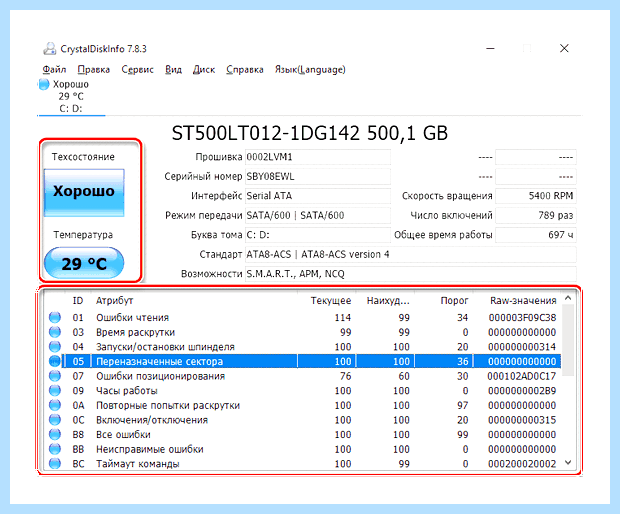Close the CrystalDiskInfo window
The width and height of the screenshot is (620, 514).
(x=564, y=48)
